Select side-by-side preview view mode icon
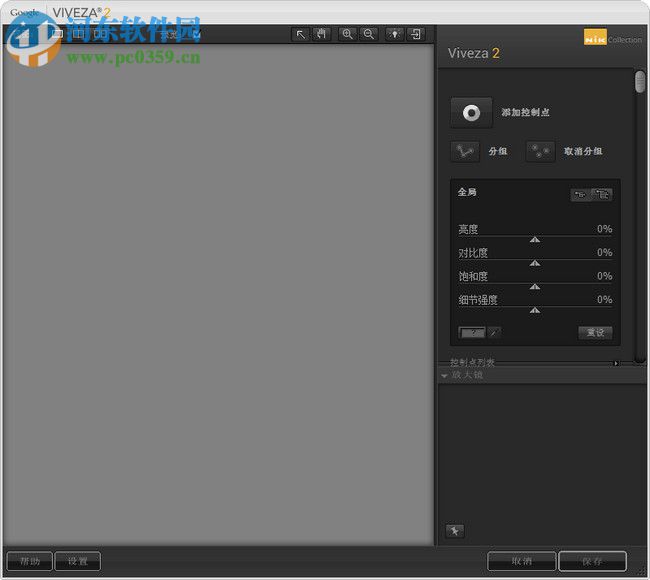650x580 pixels. pyautogui.click(x=99, y=34)
